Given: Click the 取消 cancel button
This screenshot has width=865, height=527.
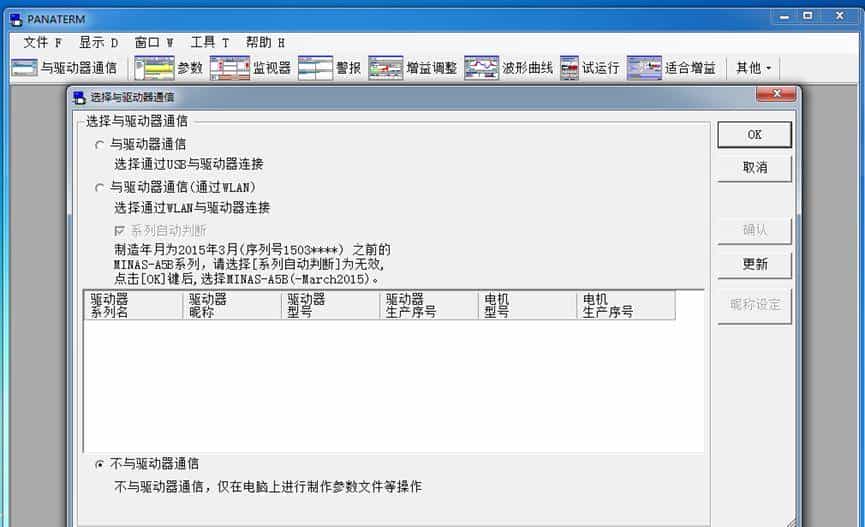Looking at the screenshot, I should [x=754, y=168].
